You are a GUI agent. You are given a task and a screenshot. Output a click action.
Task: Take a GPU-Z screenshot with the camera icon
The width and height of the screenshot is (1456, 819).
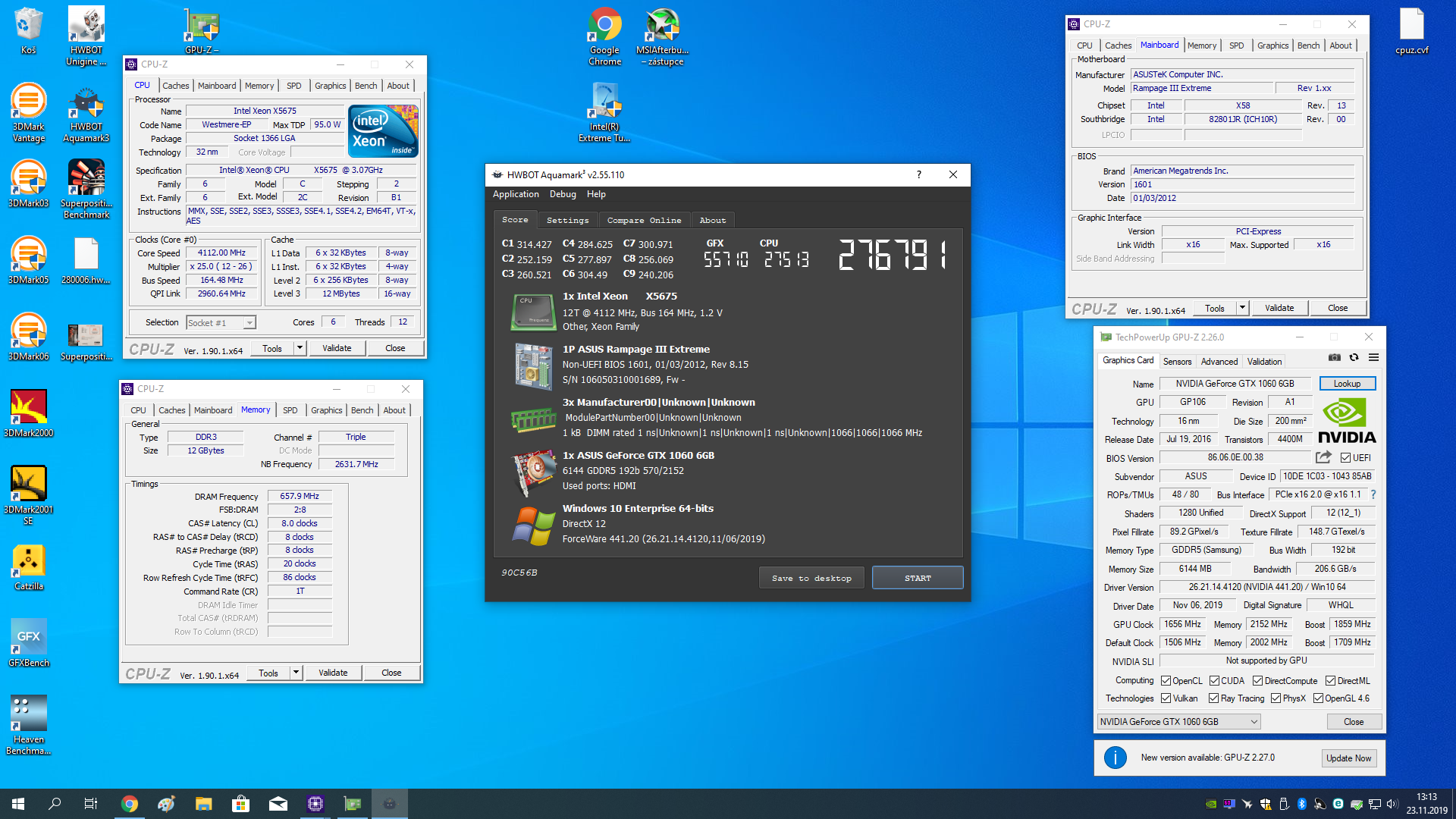(1335, 357)
